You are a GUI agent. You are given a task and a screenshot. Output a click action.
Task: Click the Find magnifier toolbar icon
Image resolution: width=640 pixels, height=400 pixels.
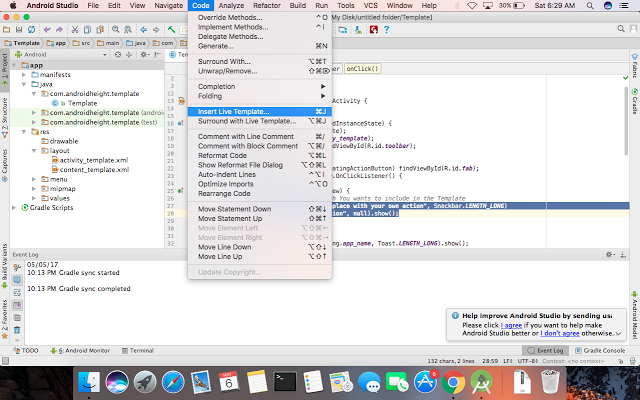click(116, 29)
